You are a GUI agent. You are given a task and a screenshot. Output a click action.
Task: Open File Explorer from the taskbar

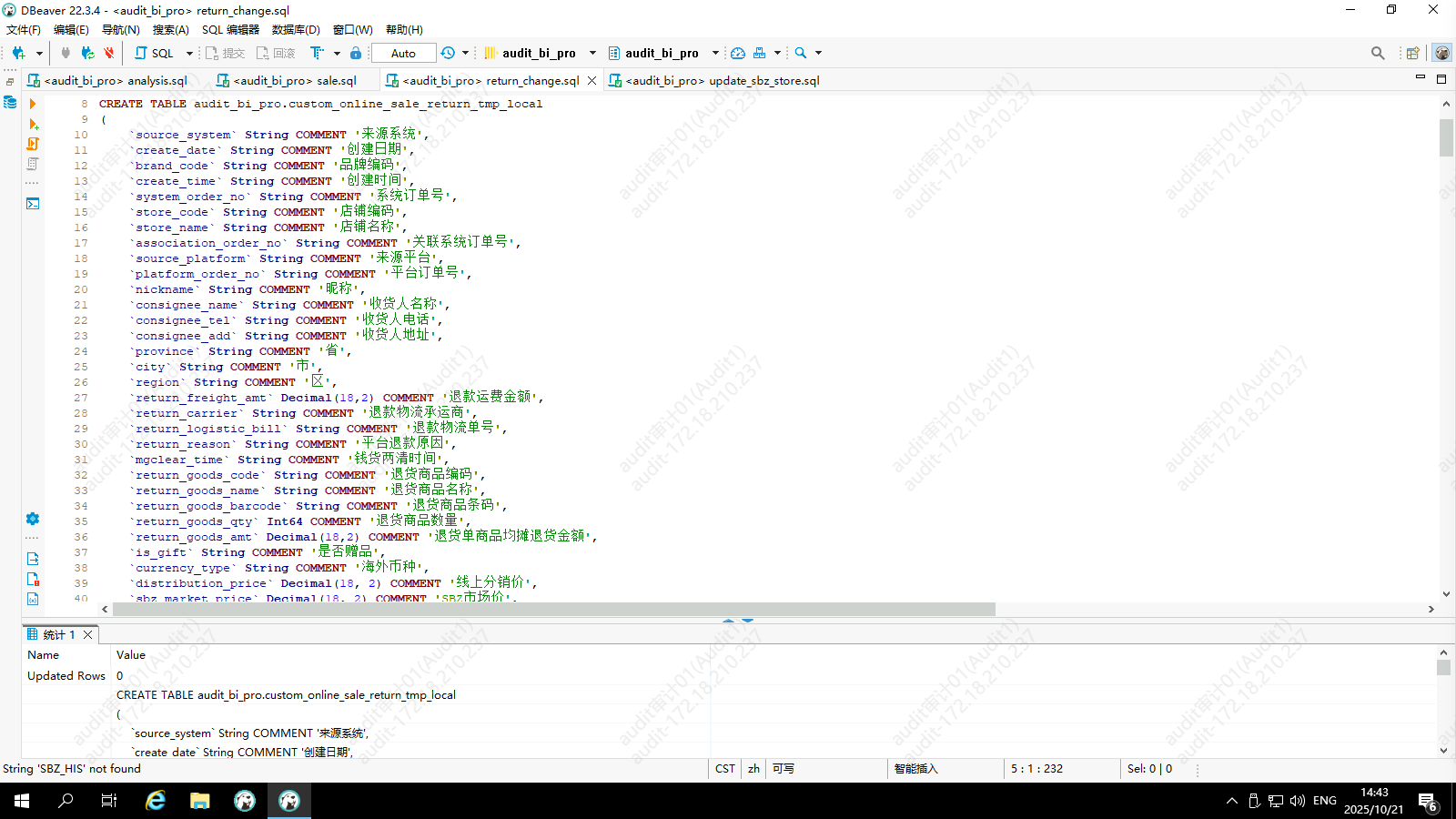200,801
